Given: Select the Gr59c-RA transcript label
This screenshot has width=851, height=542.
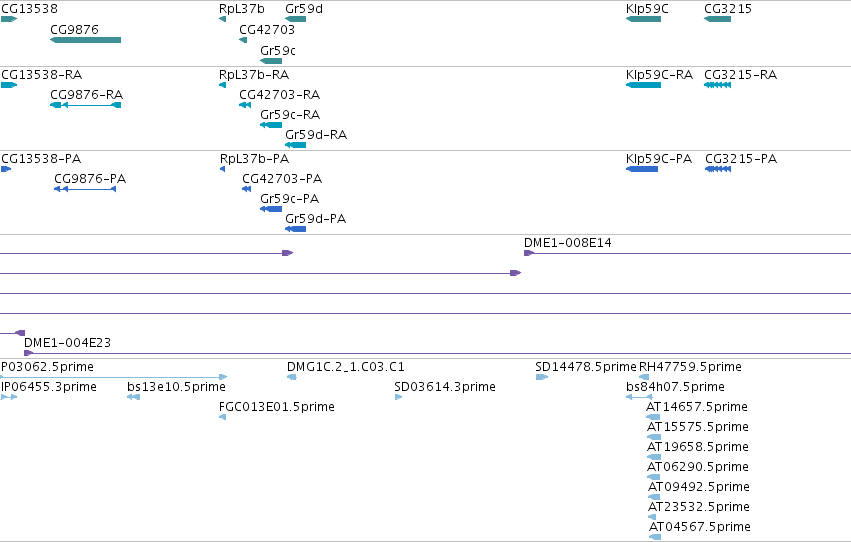Looking at the screenshot, I should click(x=290, y=115).
